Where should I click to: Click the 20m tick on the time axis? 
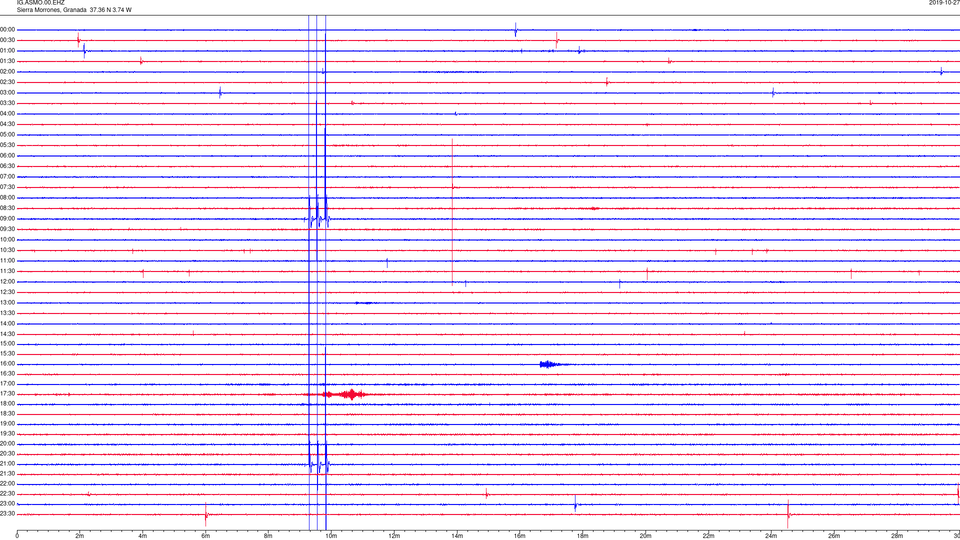(x=645, y=536)
